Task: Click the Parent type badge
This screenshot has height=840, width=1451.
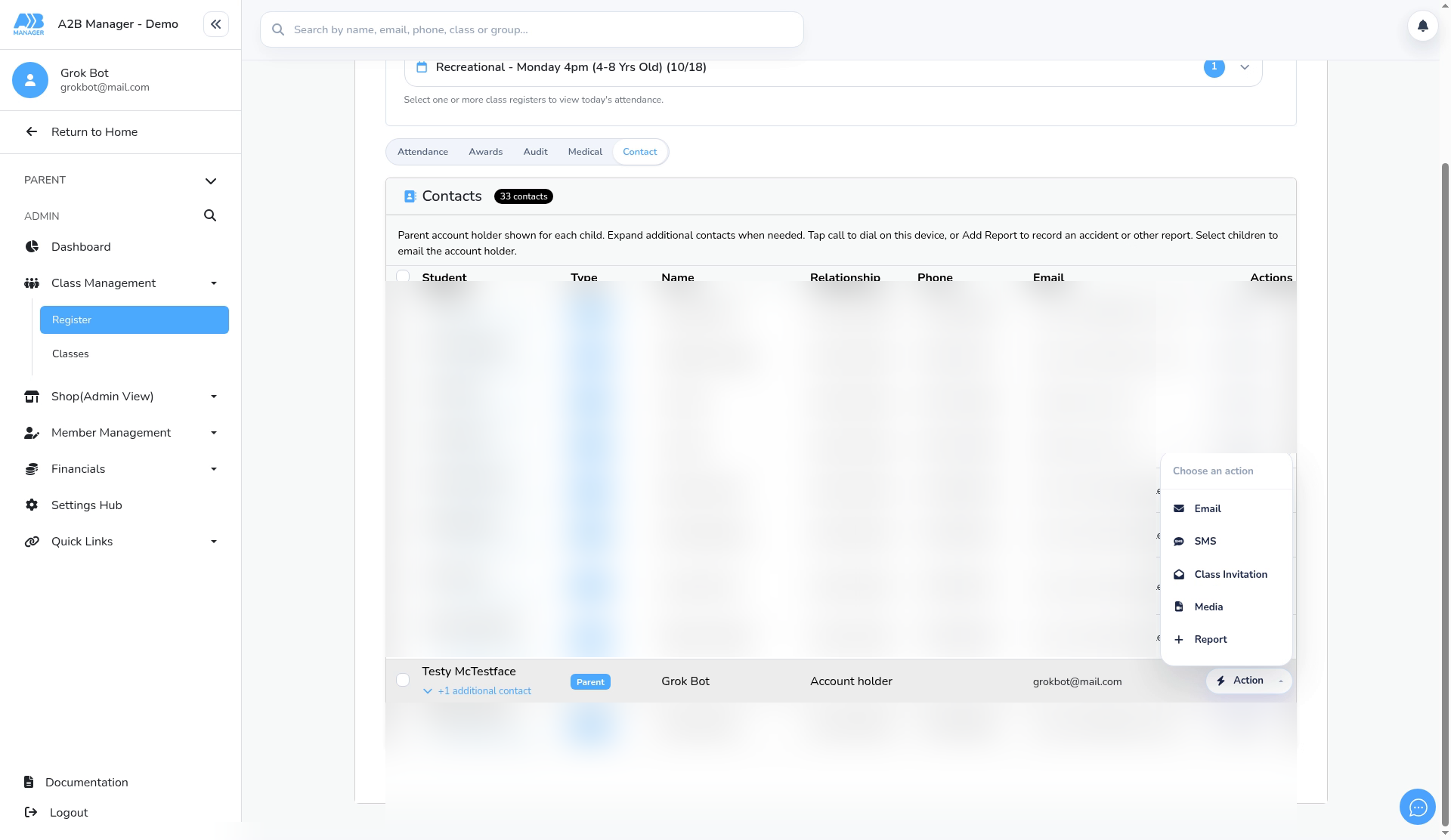Action: click(x=590, y=682)
